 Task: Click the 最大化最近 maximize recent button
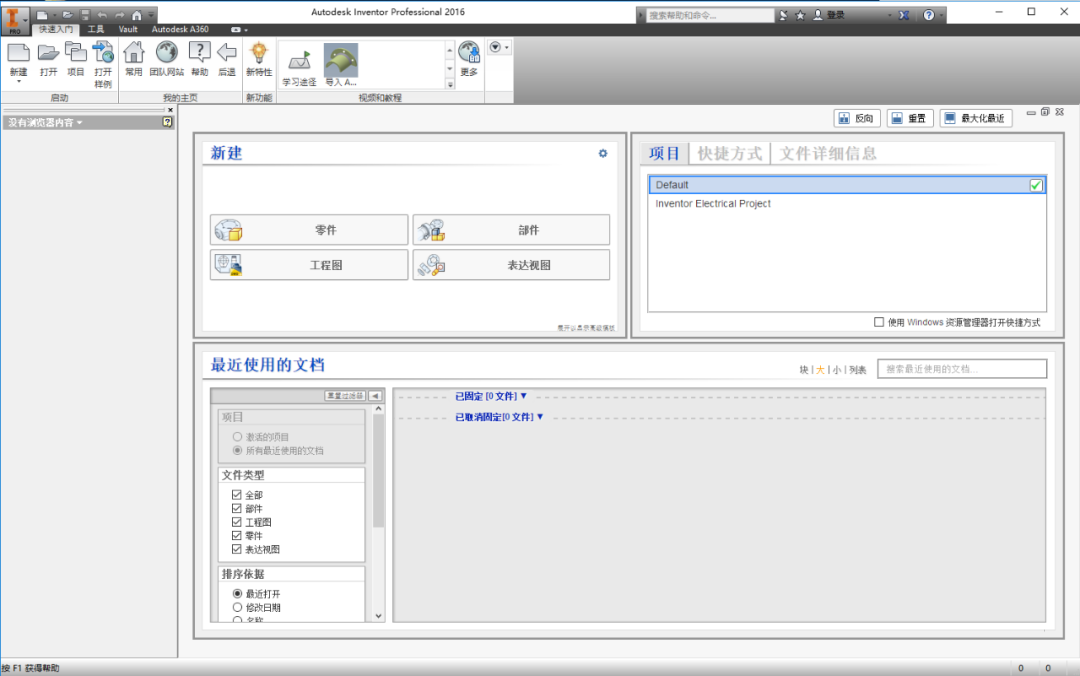click(x=977, y=119)
